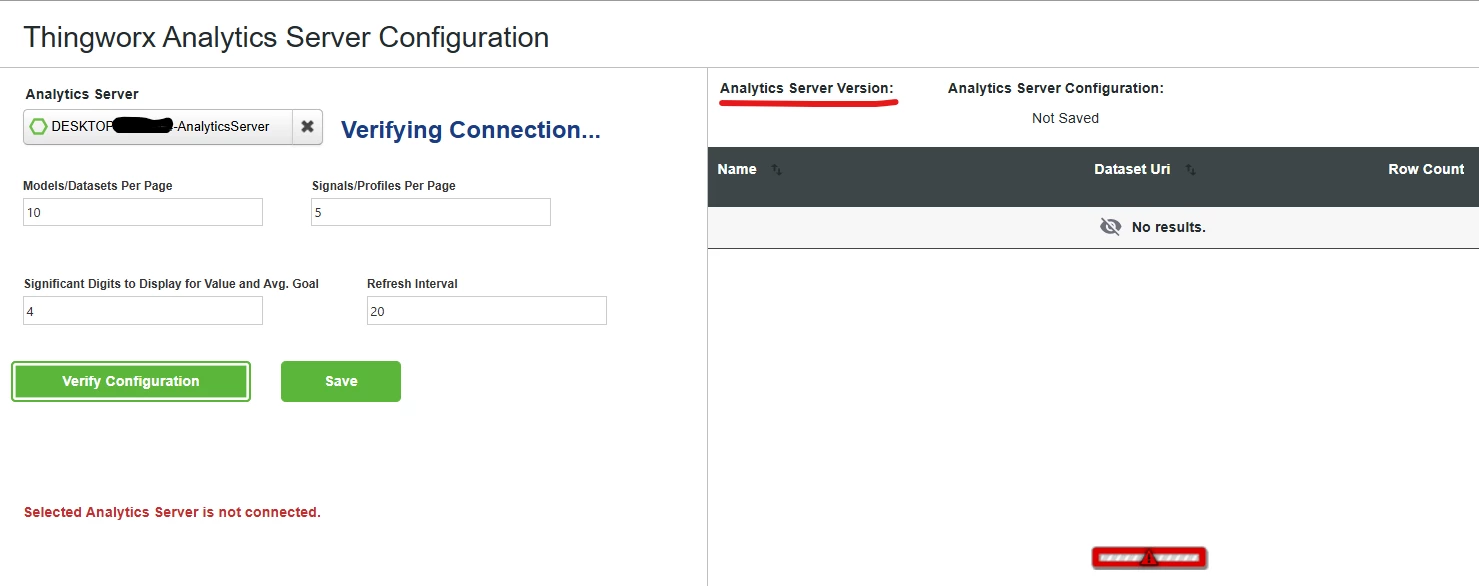Click the Thingworx Analytics Server Configuration title

(x=286, y=37)
